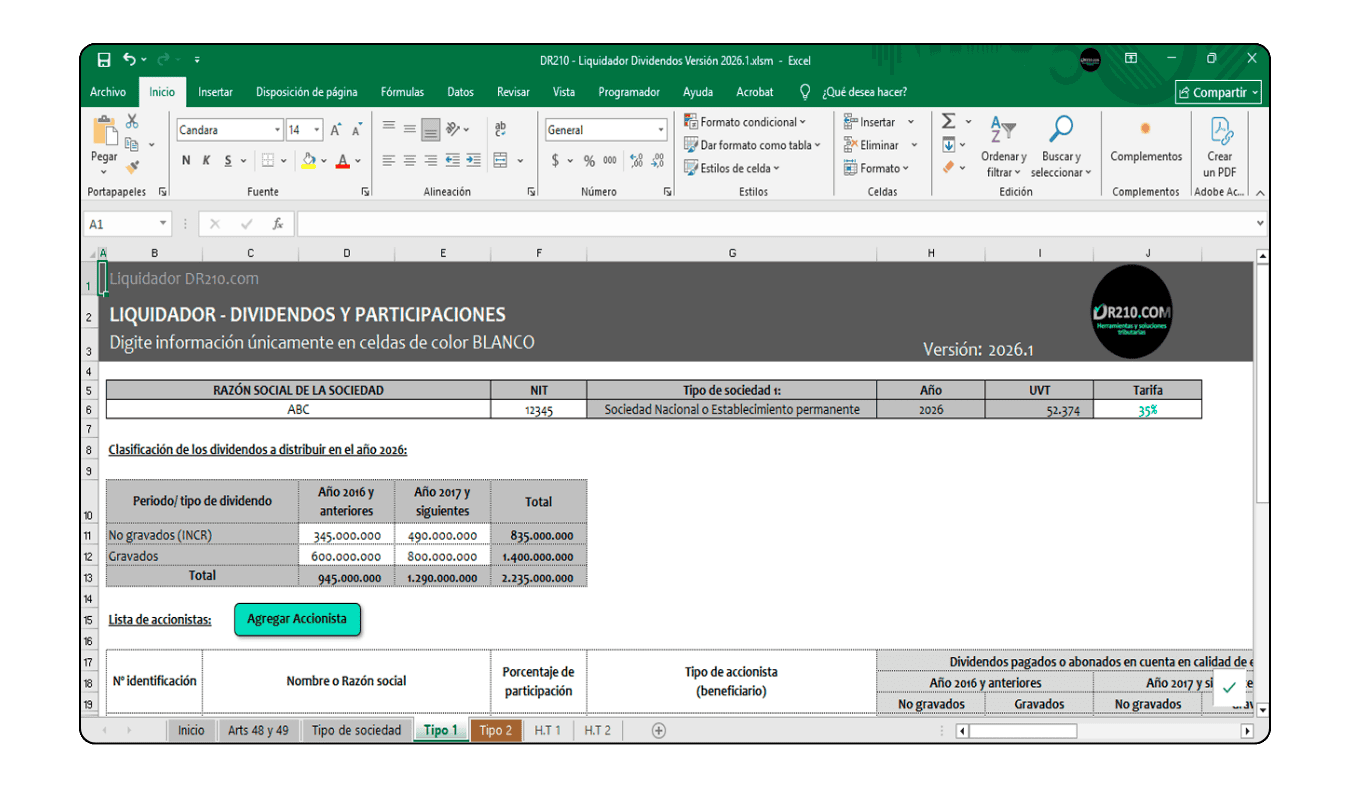Toggle italic K formatting

tap(207, 161)
